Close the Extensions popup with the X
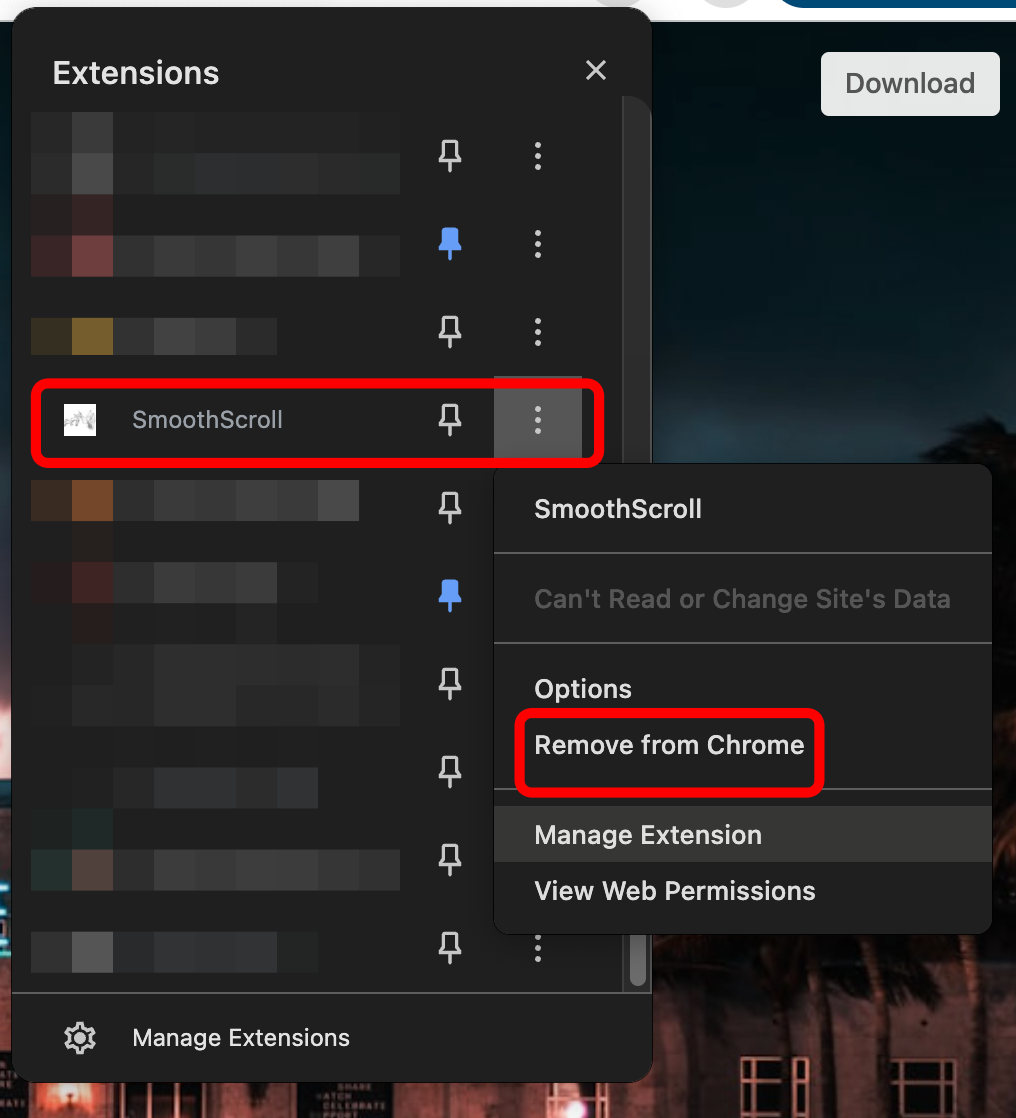 596,71
